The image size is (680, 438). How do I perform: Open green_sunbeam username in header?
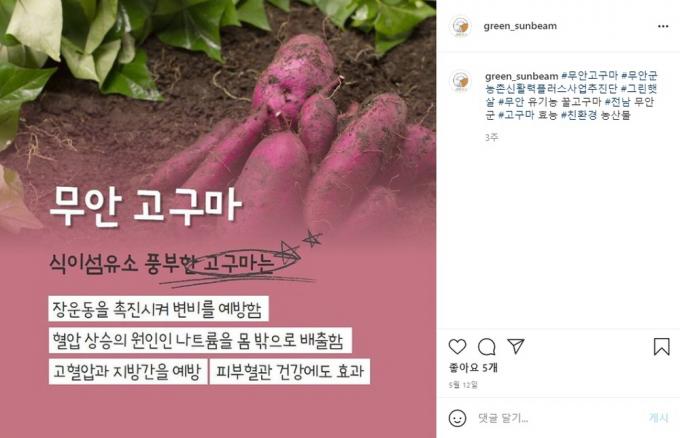click(520, 26)
